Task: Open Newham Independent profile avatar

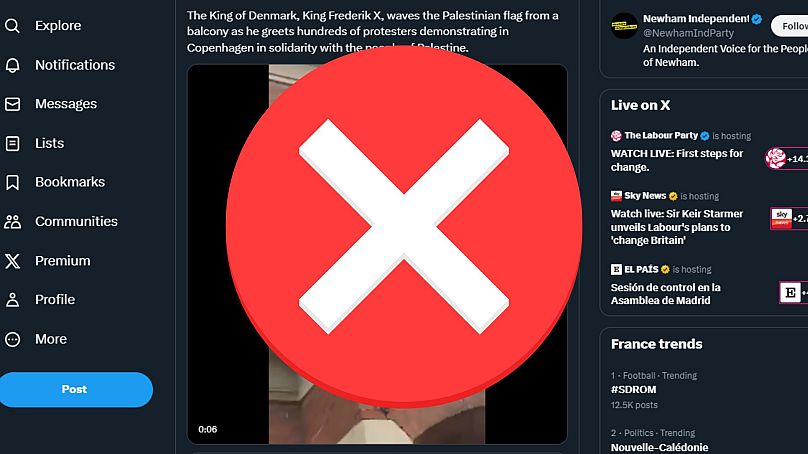Action: (624, 26)
